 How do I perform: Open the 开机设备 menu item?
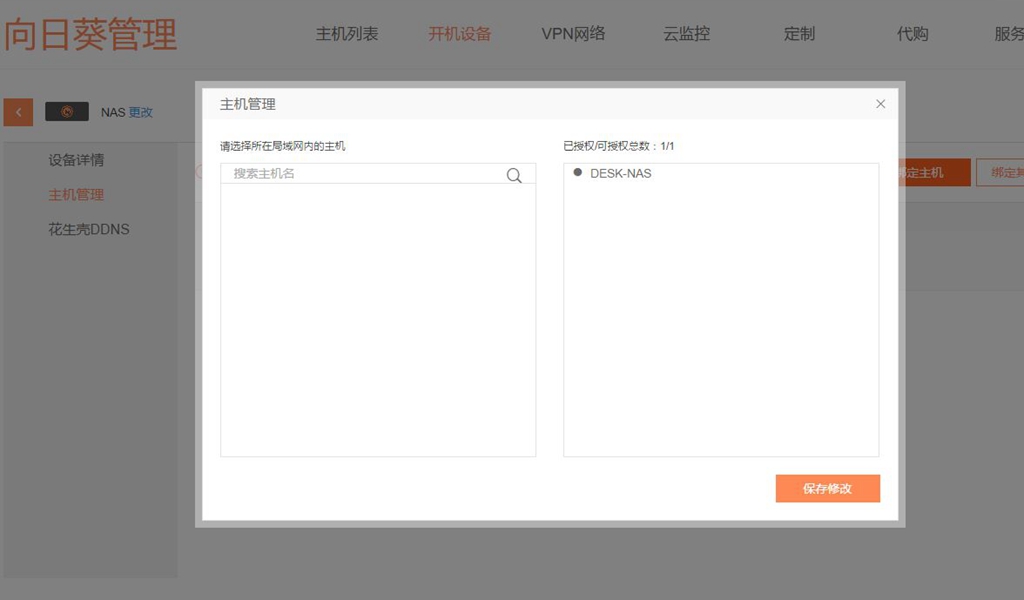tap(458, 33)
